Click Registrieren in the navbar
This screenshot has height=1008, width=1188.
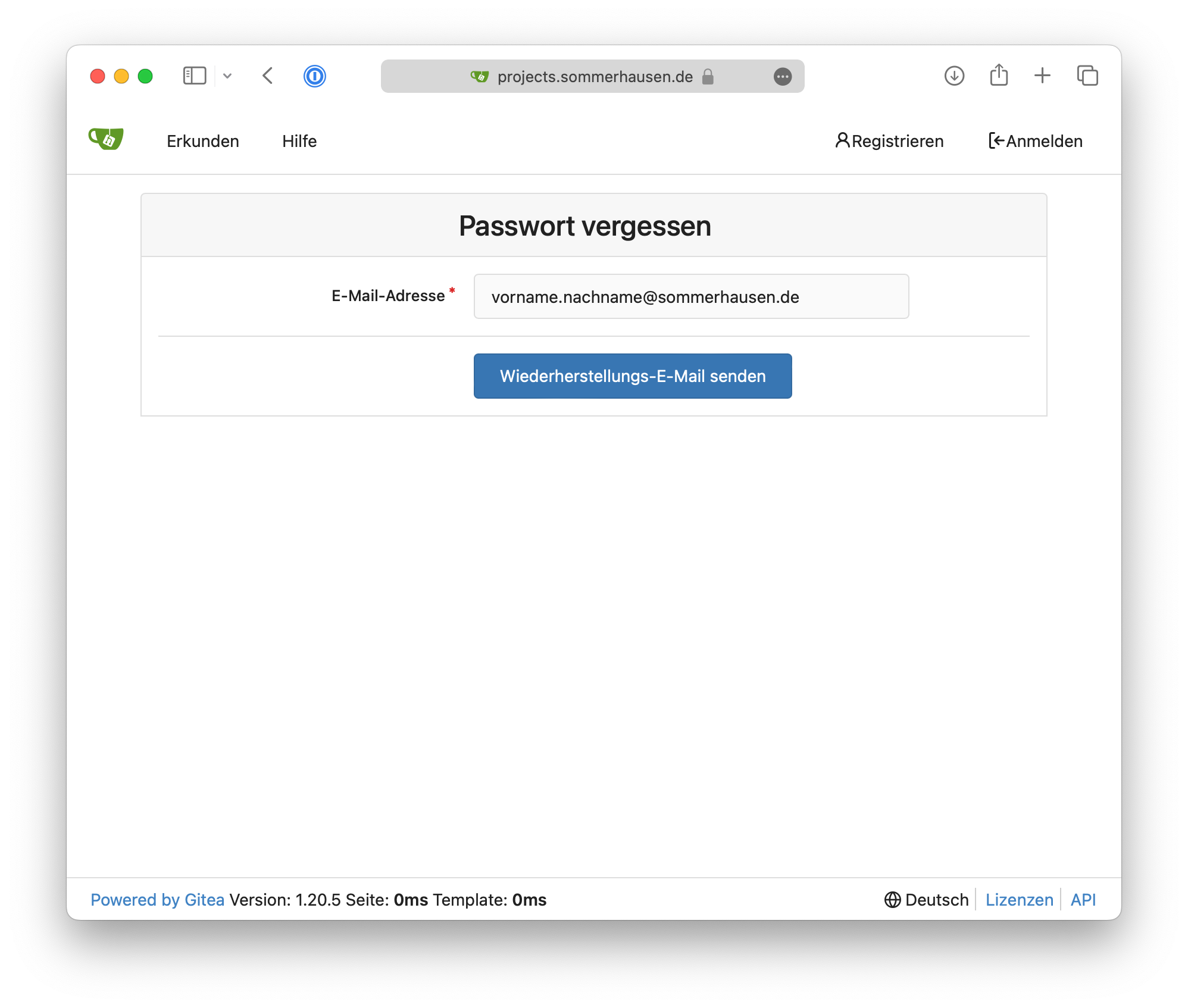click(x=889, y=141)
